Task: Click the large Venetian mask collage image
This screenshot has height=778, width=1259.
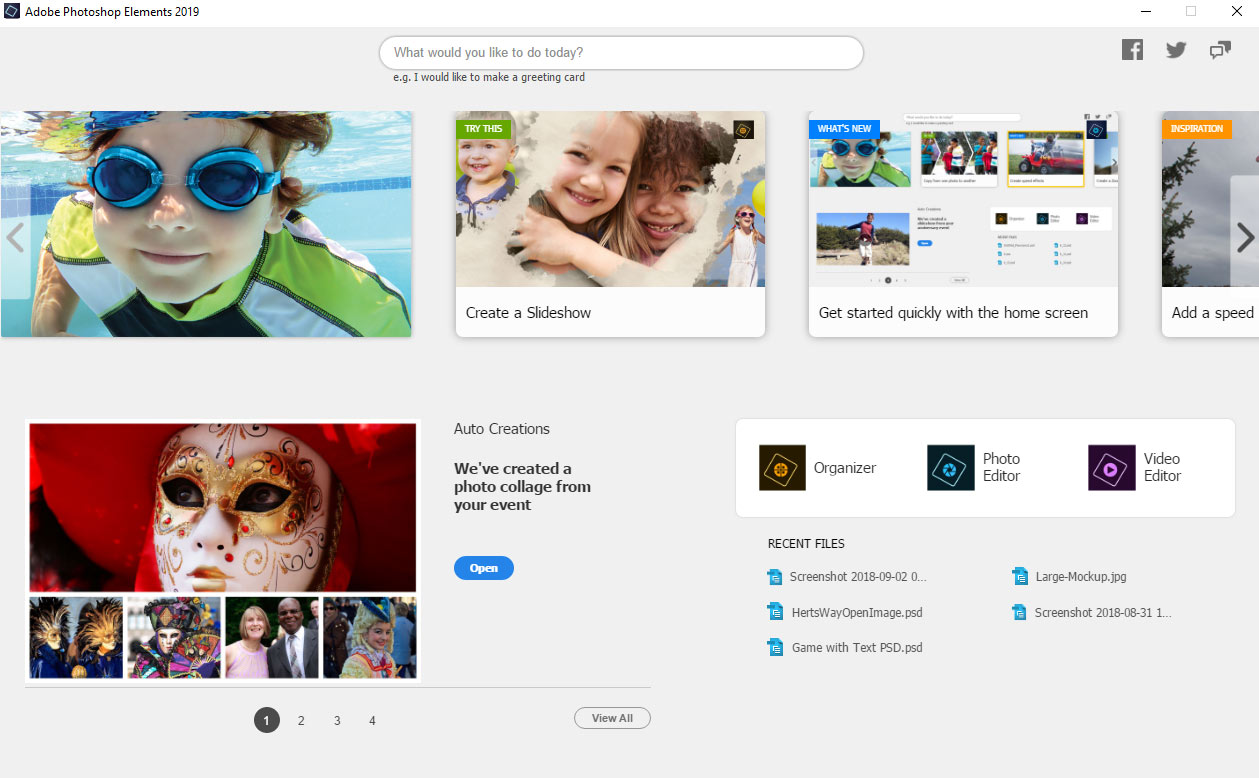Action: click(223, 507)
